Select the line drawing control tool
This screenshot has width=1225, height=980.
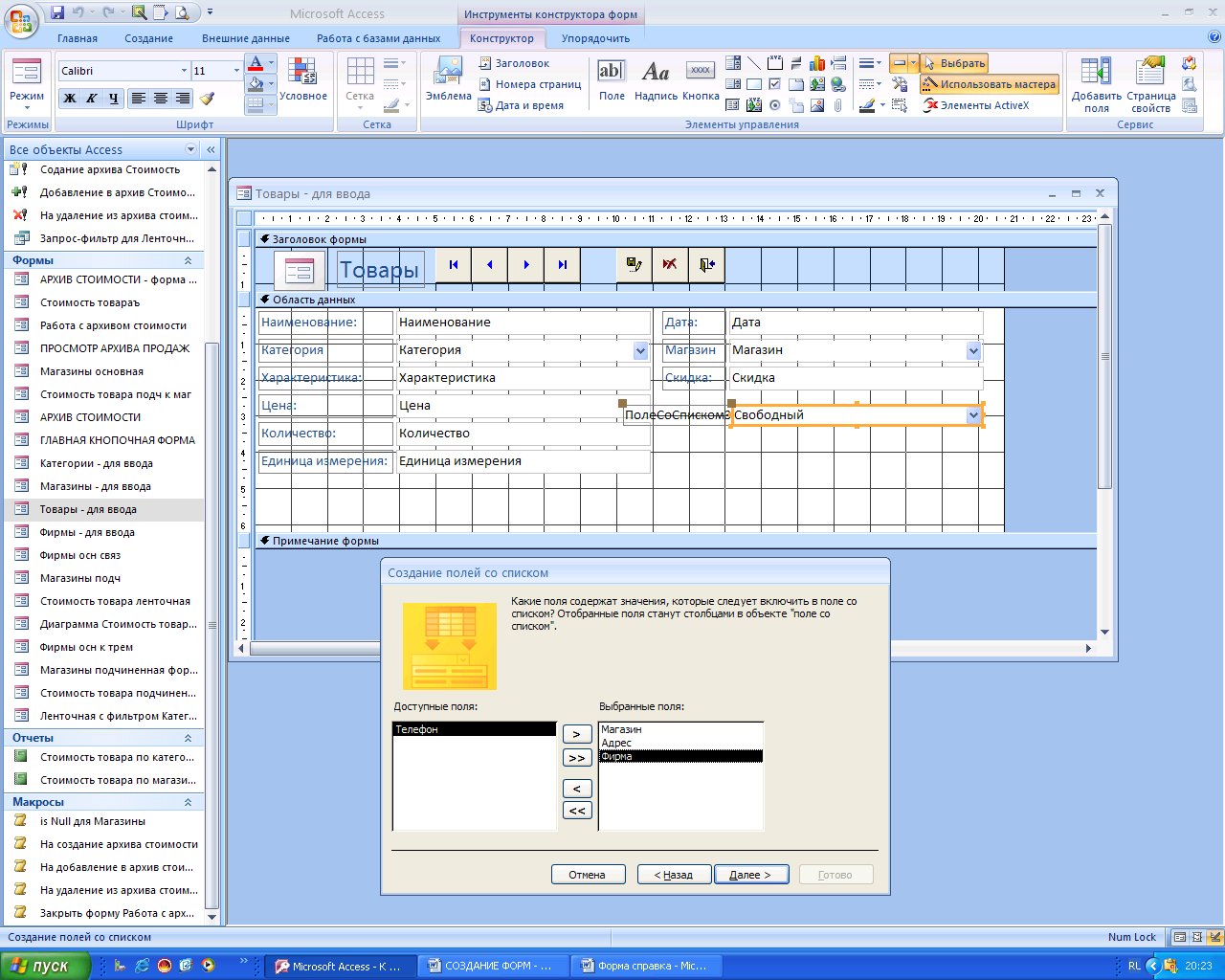tap(754, 63)
